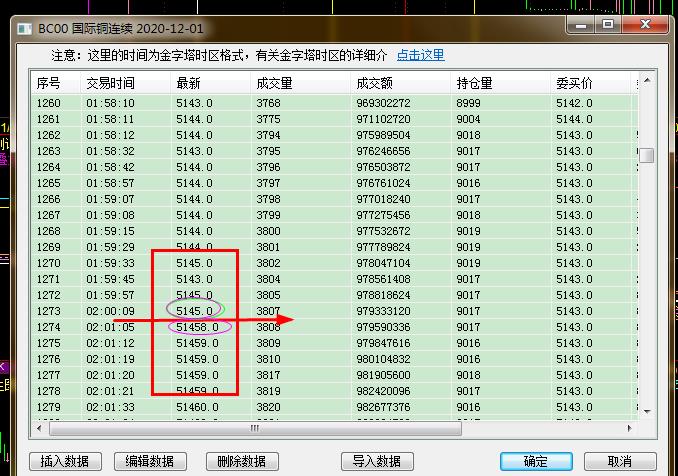The image size is (678, 476).
Task: Select price cell 51460.0
Action: [x=197, y=407]
